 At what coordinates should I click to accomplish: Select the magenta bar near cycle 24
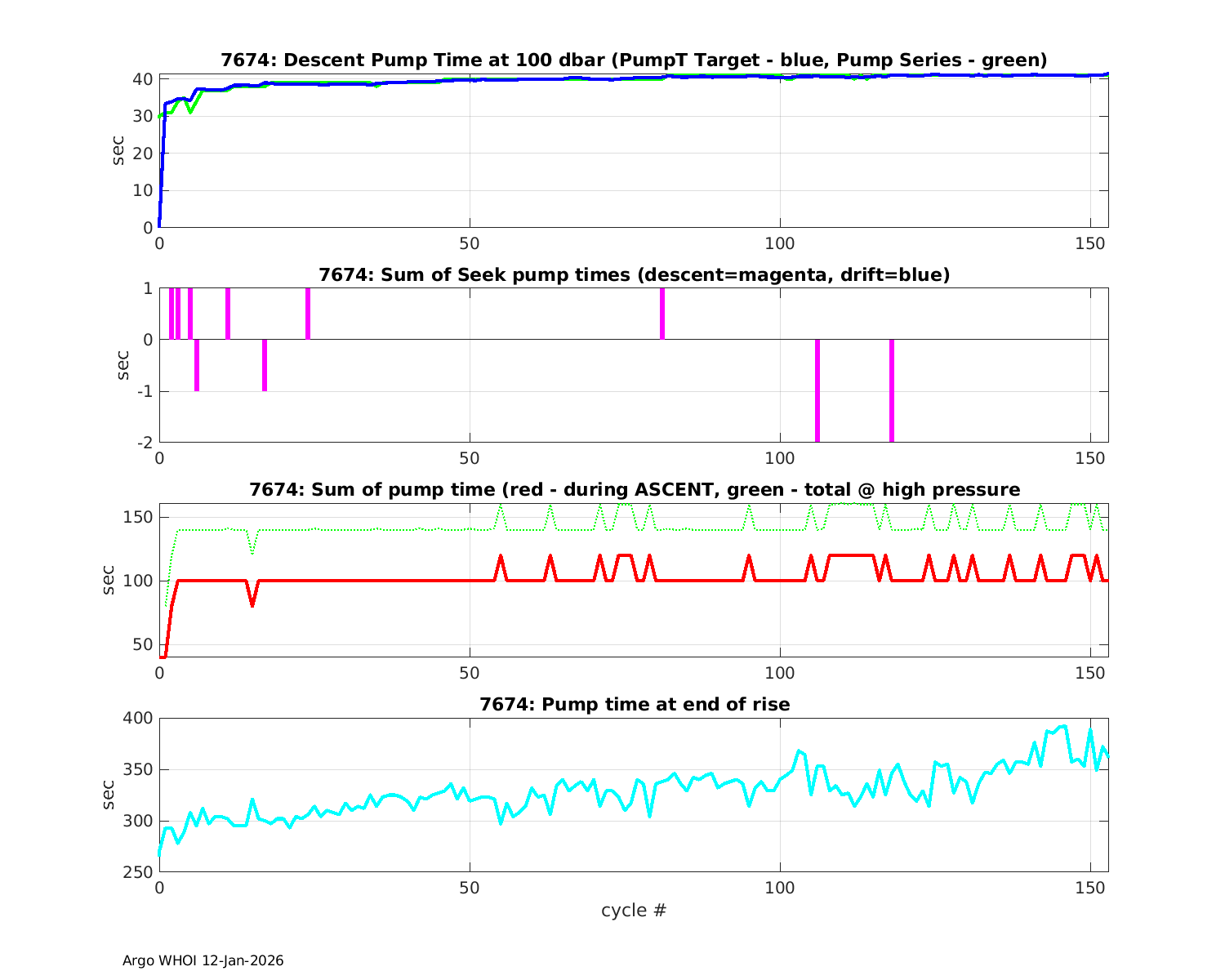308,314
